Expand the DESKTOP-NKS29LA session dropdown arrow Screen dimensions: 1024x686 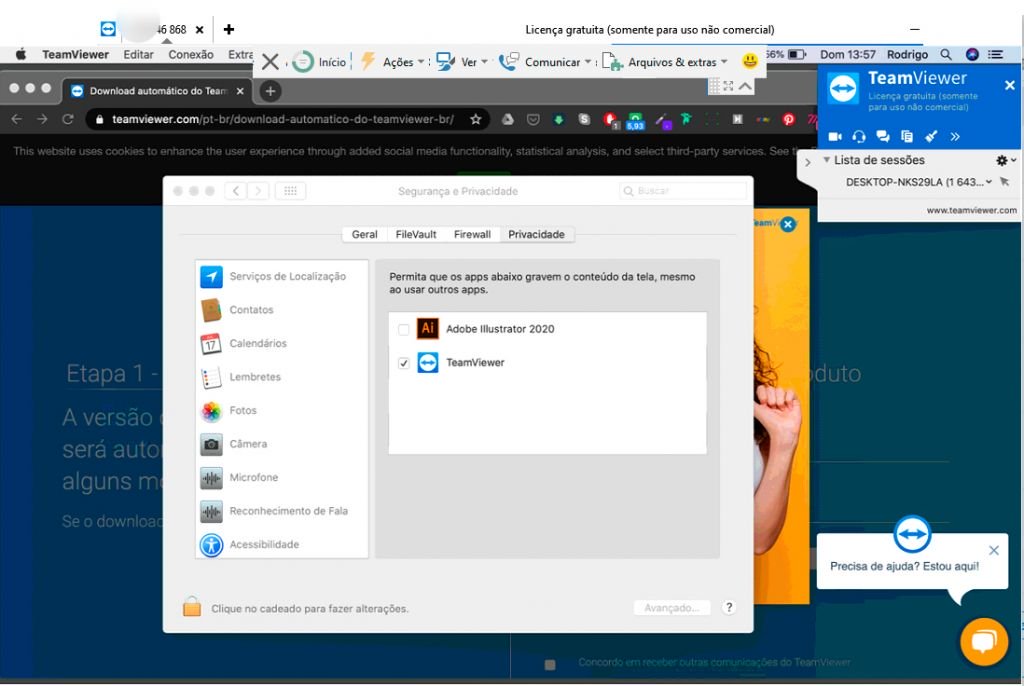[989, 182]
